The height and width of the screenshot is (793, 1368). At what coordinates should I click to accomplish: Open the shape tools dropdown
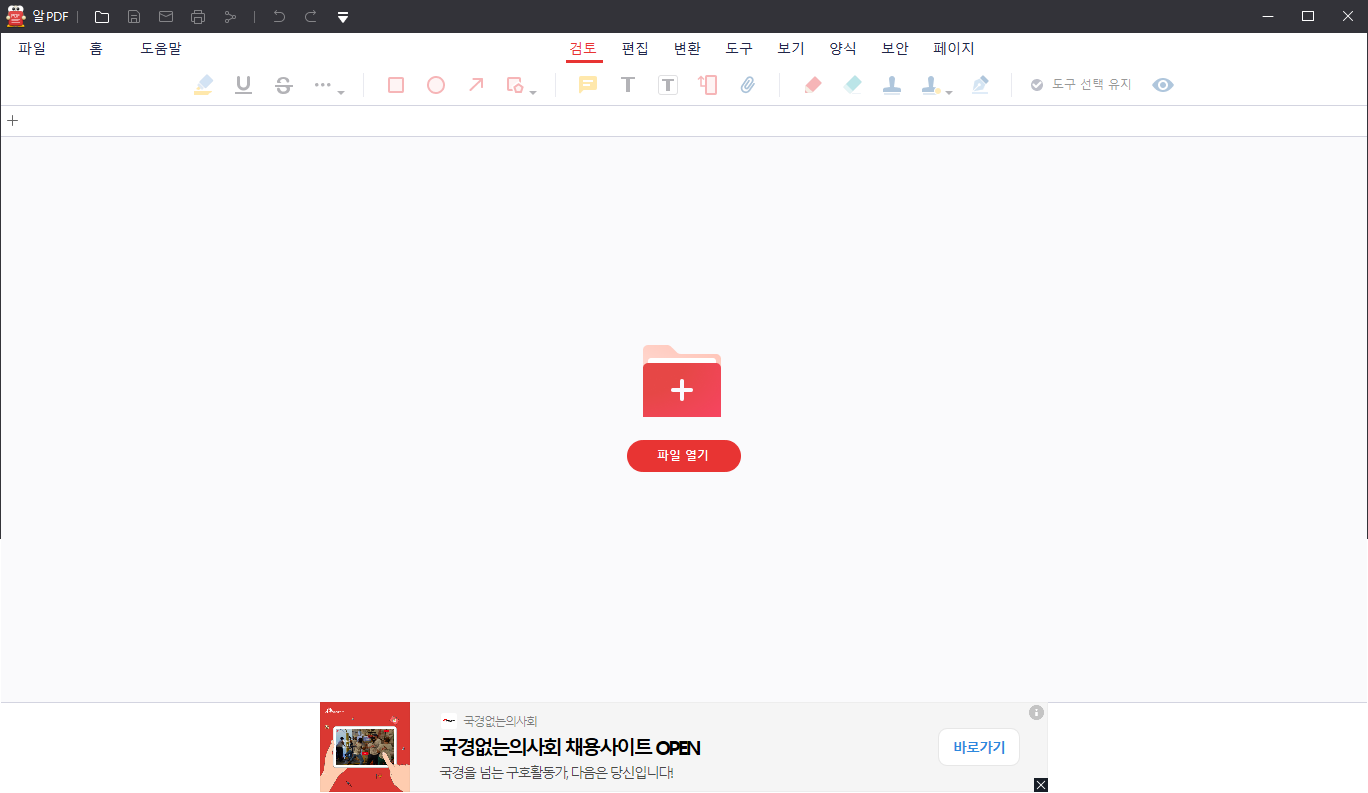pos(533,90)
